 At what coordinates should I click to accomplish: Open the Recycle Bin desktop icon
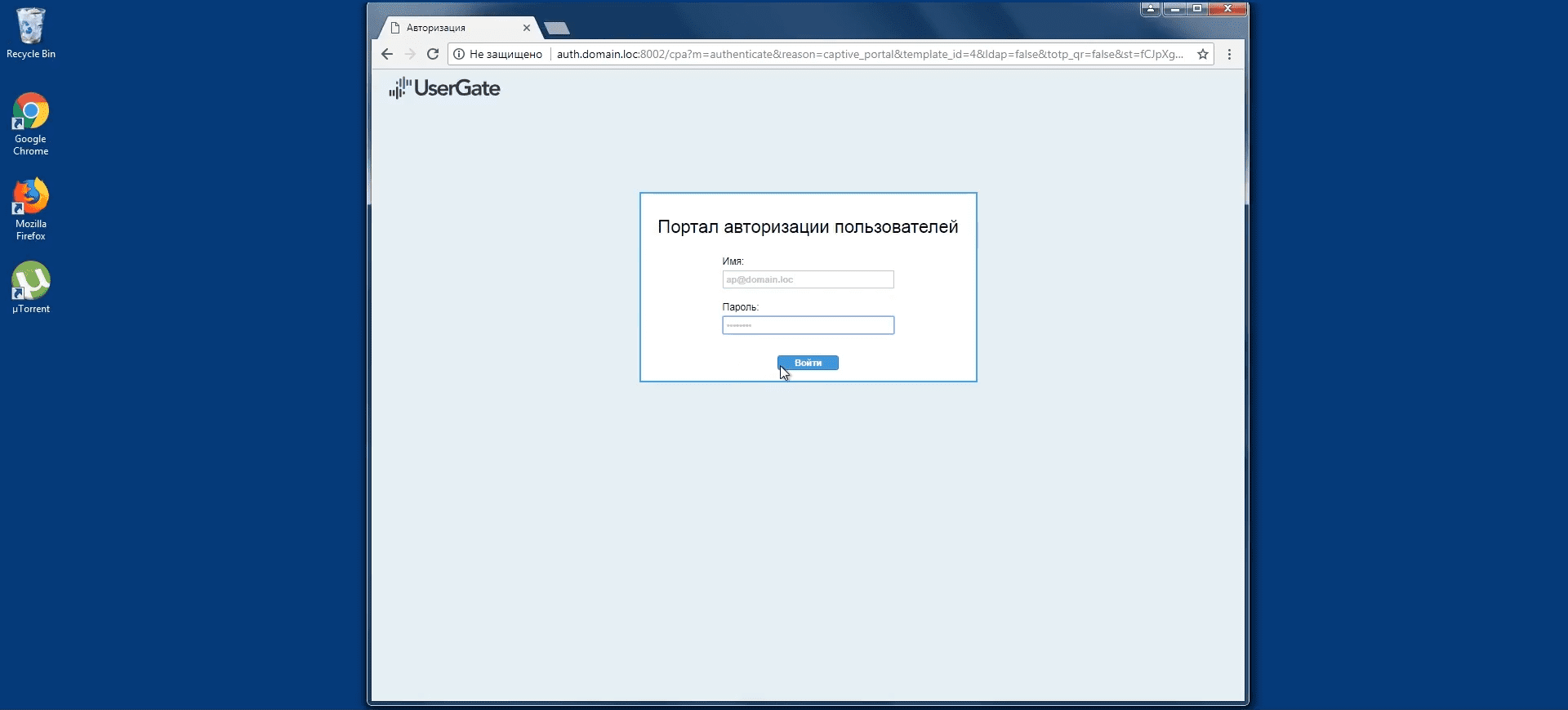(31, 33)
